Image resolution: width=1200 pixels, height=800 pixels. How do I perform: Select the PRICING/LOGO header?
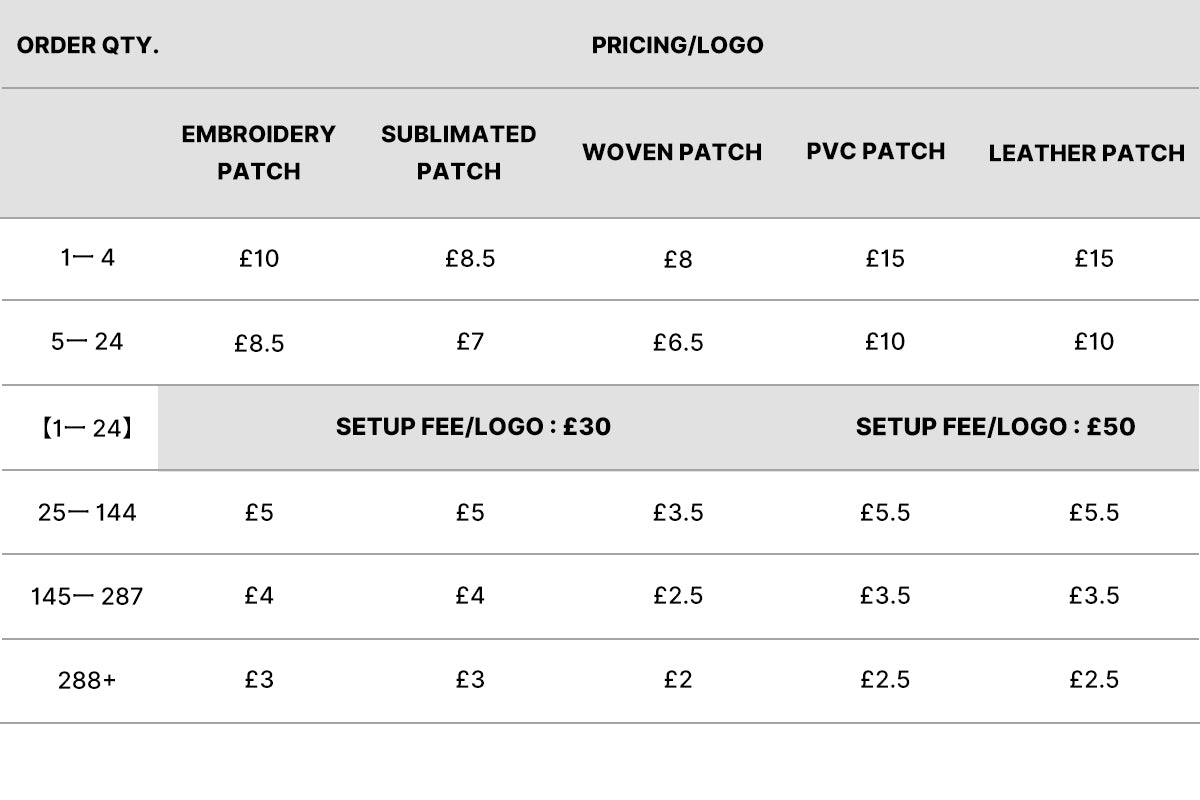pyautogui.click(x=677, y=45)
